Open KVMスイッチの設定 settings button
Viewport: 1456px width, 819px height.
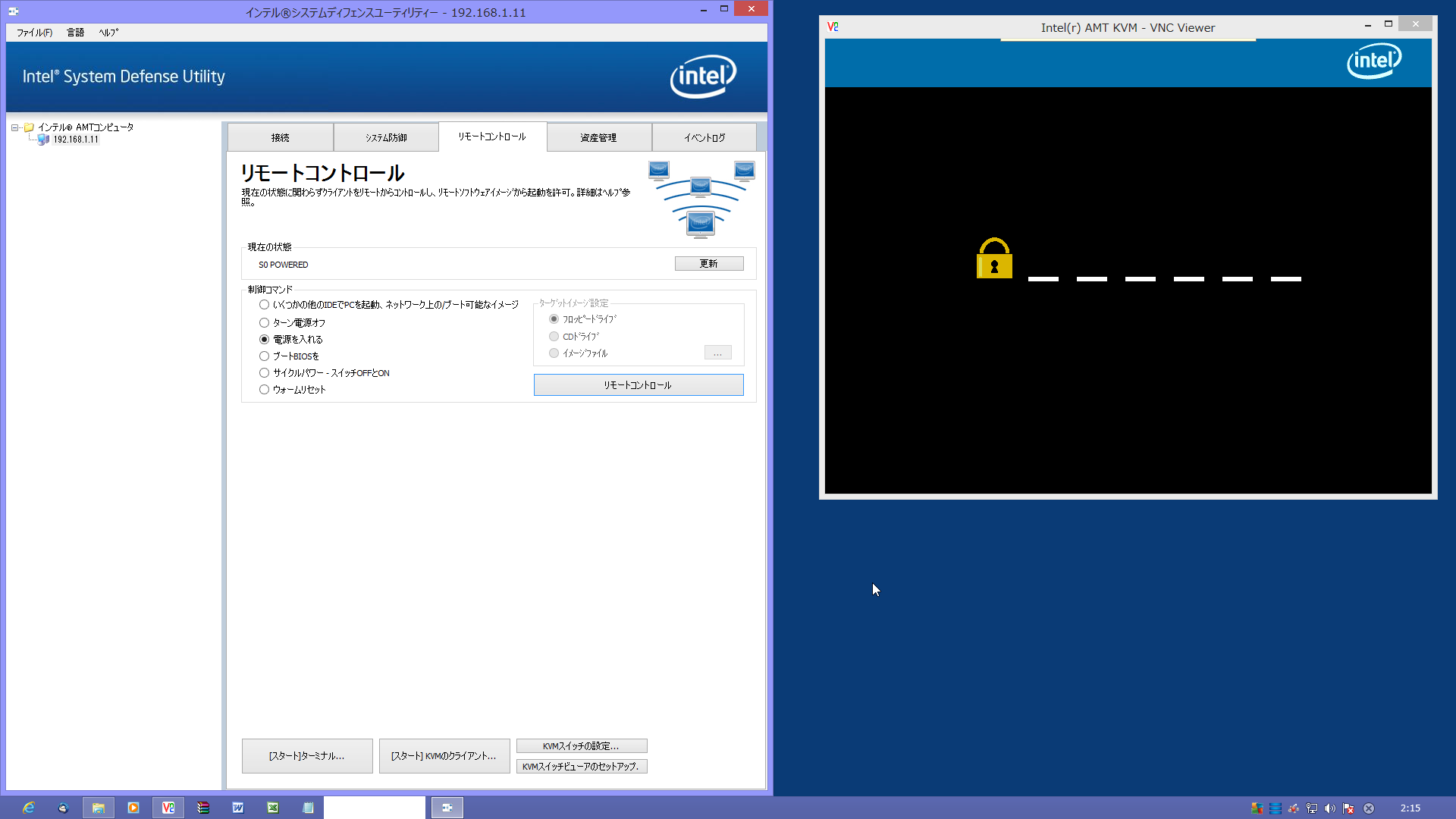[x=581, y=746]
